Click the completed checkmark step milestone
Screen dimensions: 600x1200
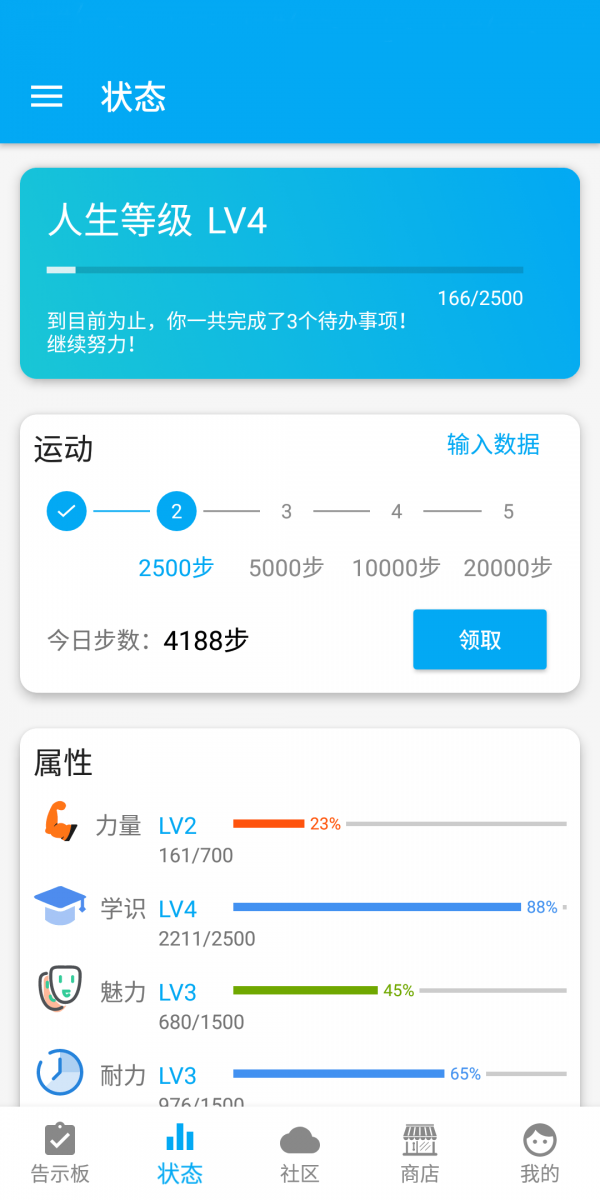(x=66, y=511)
